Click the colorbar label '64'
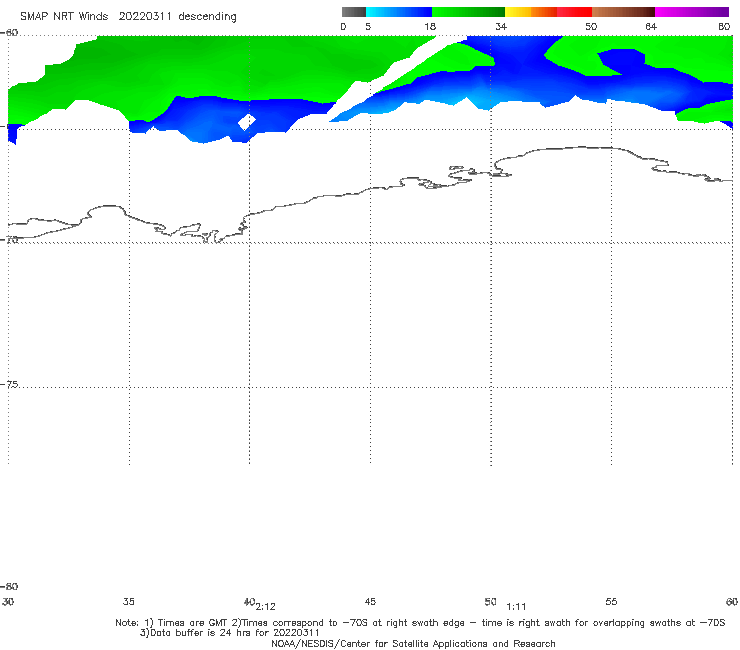 pos(651,26)
